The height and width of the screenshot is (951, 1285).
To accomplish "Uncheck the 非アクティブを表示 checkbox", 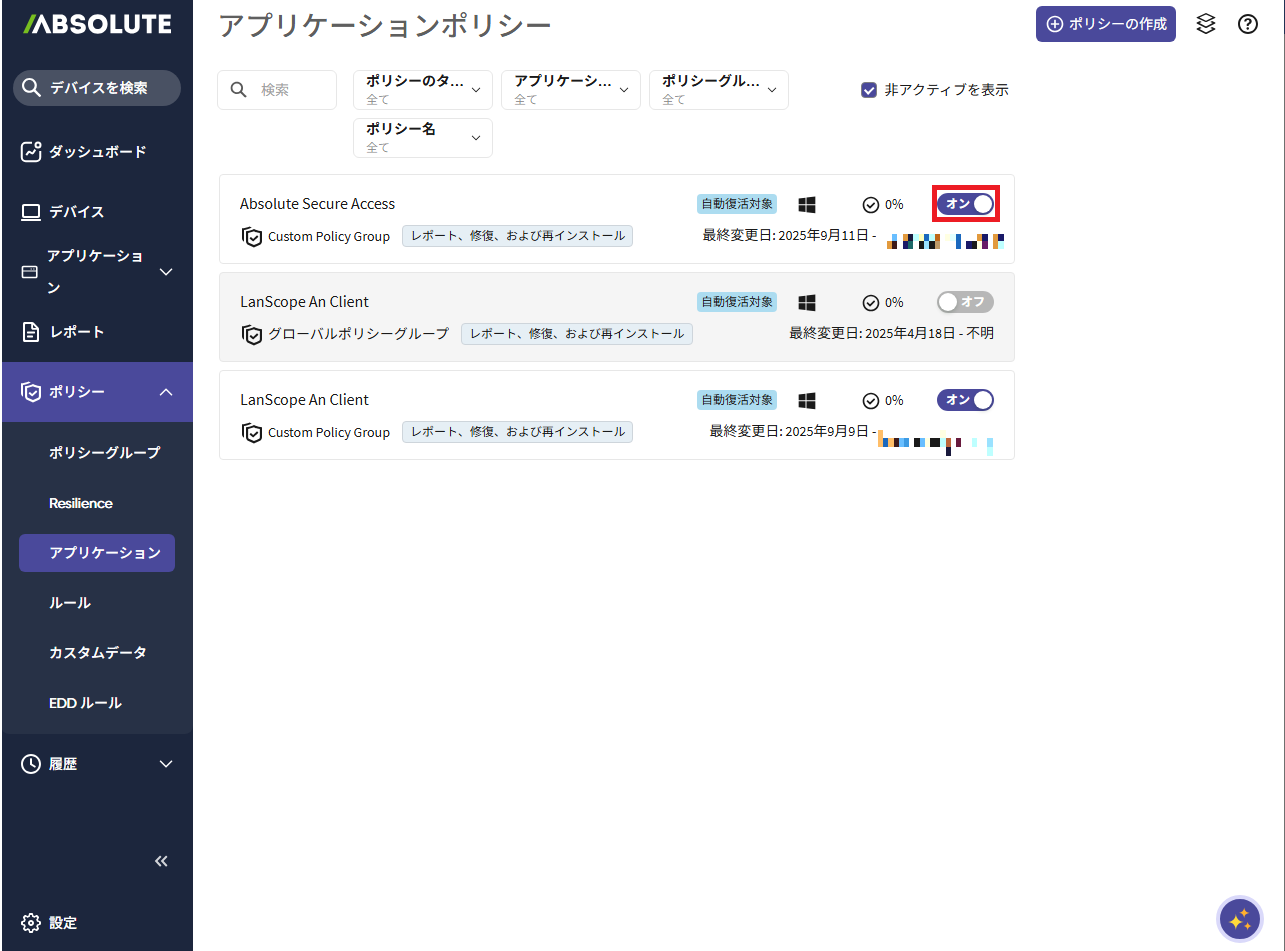I will pos(869,90).
